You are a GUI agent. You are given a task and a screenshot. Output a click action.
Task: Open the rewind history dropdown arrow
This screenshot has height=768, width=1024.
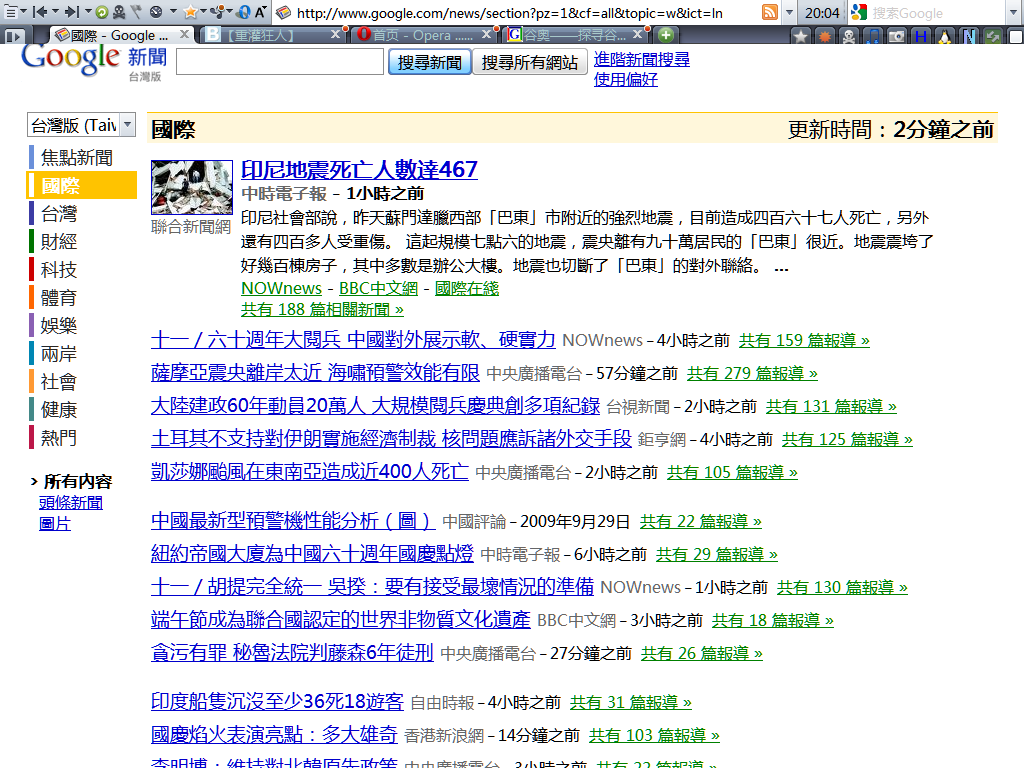point(55,12)
